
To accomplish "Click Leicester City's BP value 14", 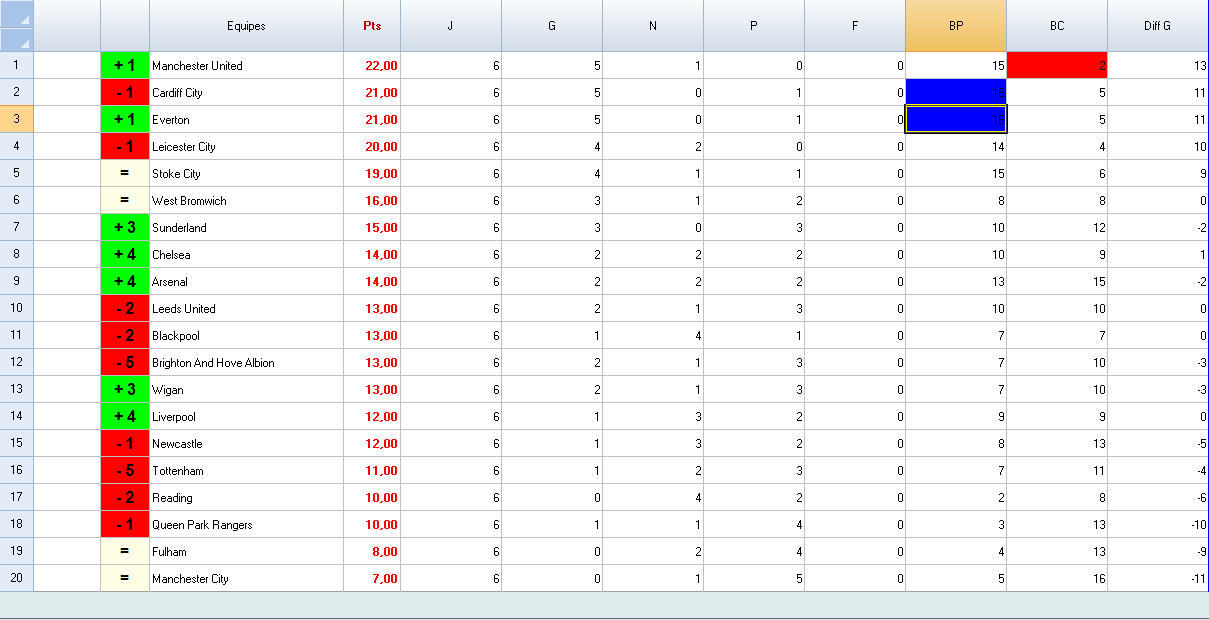I will pos(956,146).
